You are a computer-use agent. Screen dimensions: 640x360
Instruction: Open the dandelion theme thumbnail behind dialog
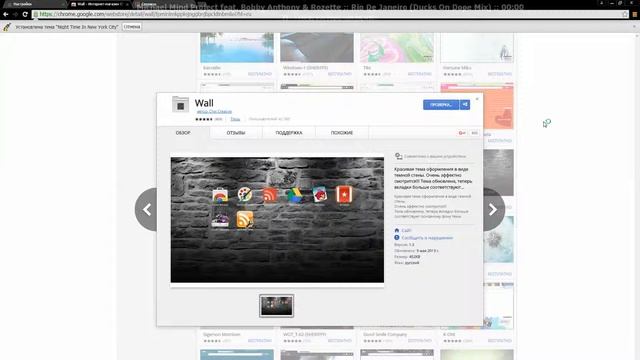point(498,240)
